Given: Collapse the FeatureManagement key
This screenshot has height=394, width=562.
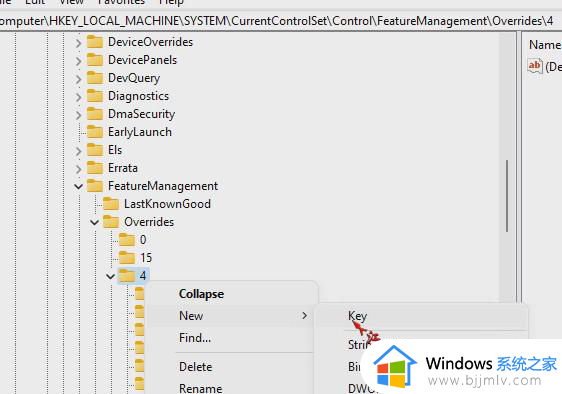Looking at the screenshot, I should pos(78,186).
